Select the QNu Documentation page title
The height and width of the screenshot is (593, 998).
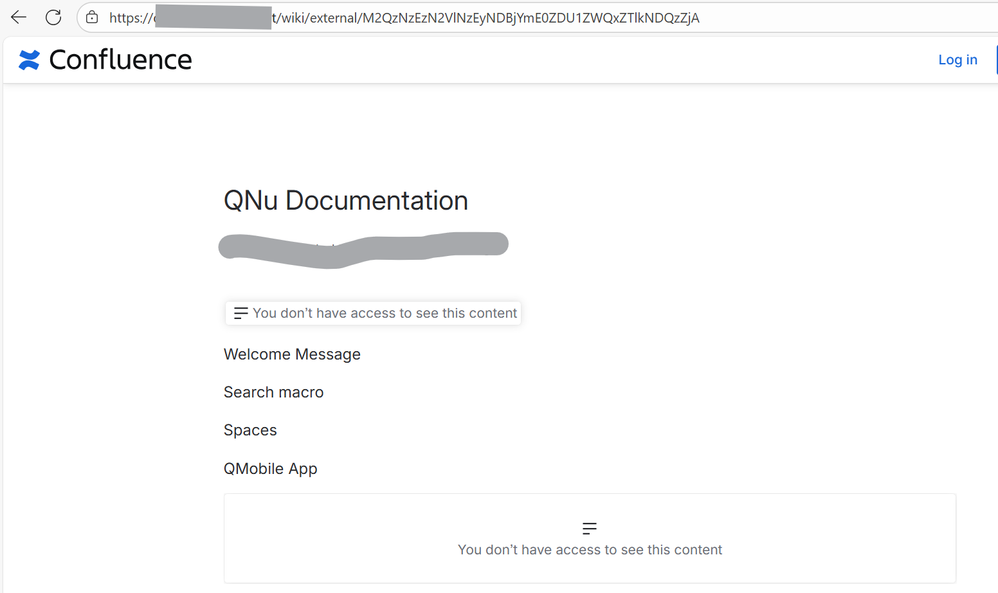point(346,201)
